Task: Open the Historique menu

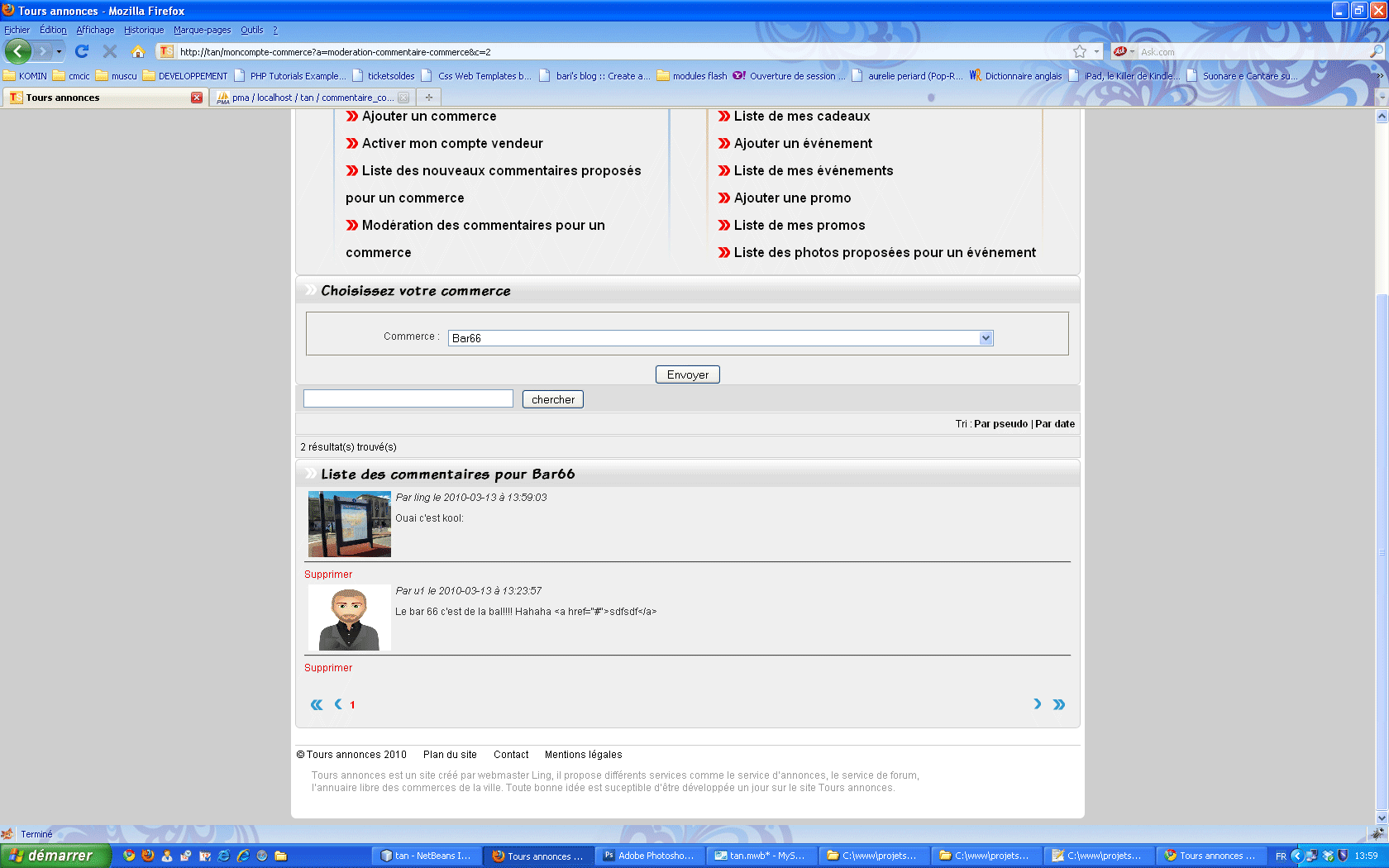Action: [x=144, y=30]
